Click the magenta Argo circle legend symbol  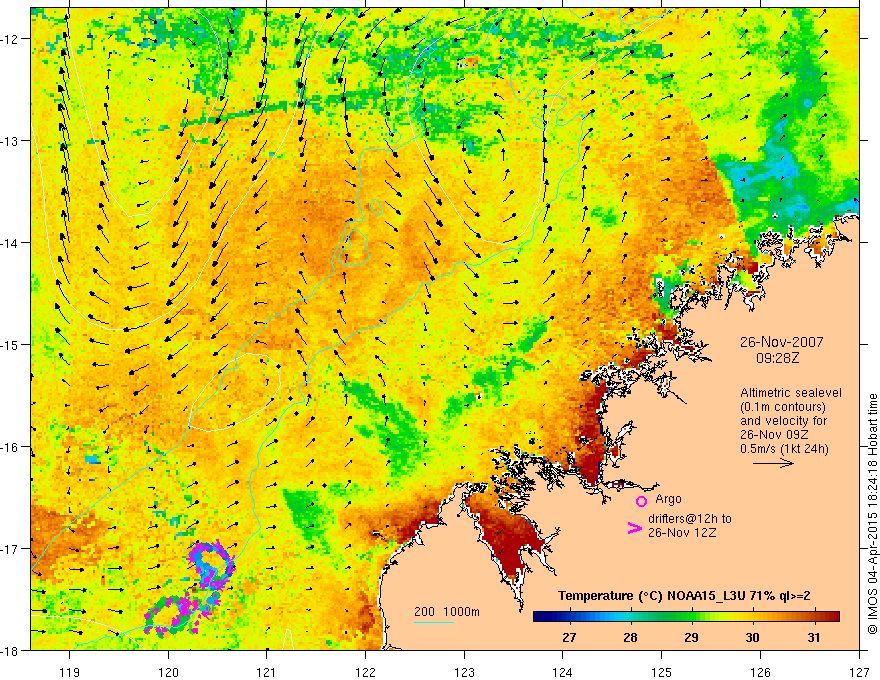pyautogui.click(x=641, y=501)
